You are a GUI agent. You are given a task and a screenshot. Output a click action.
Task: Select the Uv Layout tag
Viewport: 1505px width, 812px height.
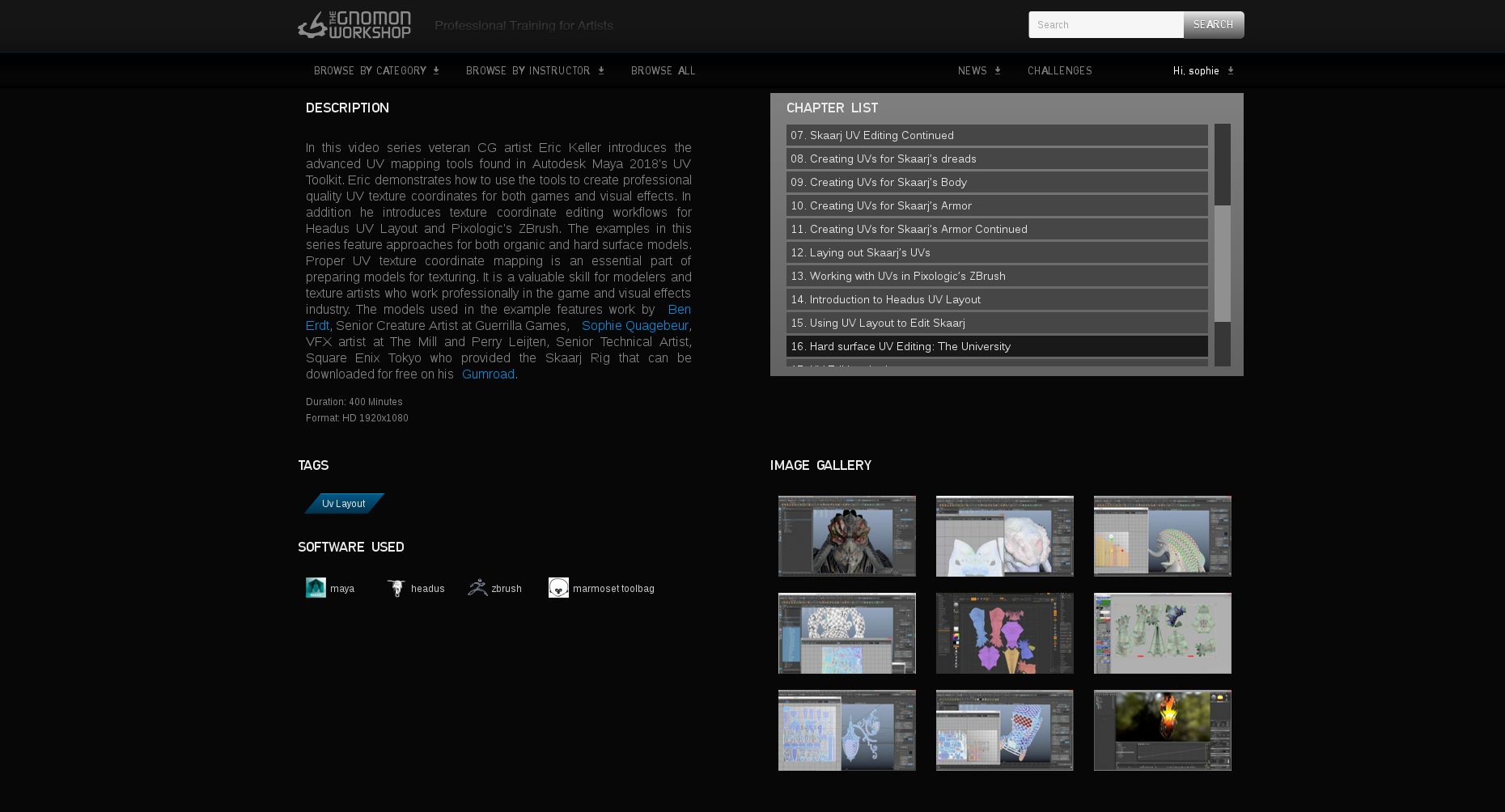[x=344, y=503]
